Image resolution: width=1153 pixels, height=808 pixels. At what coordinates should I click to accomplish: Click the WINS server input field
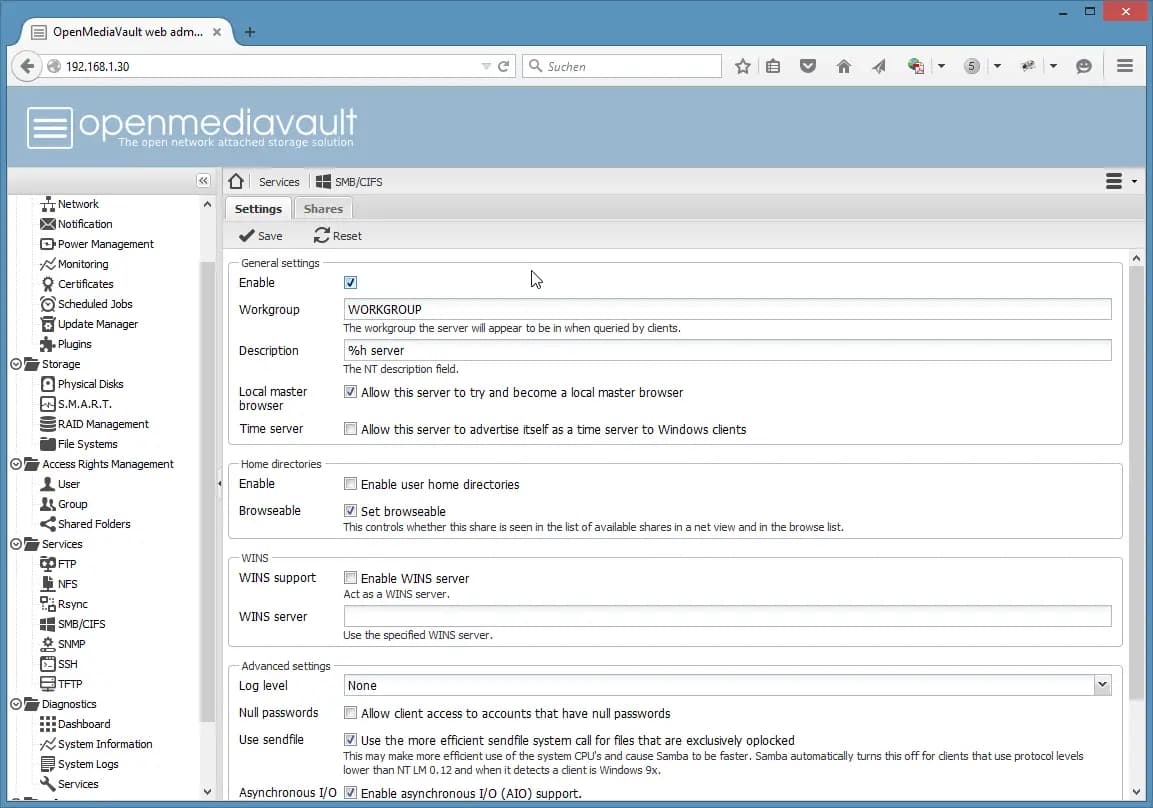click(x=727, y=616)
